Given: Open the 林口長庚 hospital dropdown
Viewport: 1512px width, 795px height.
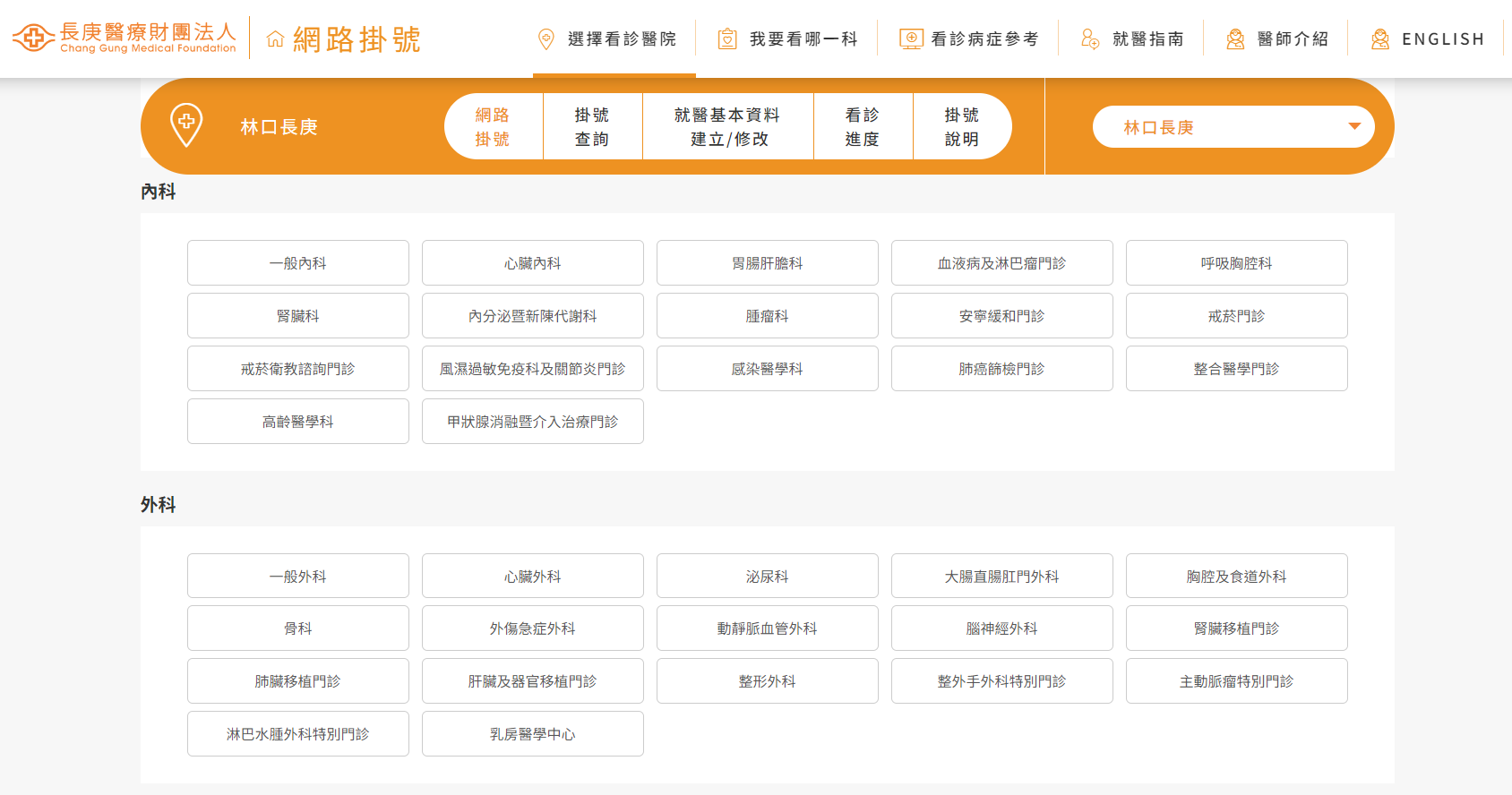Looking at the screenshot, I should pos(1233,127).
